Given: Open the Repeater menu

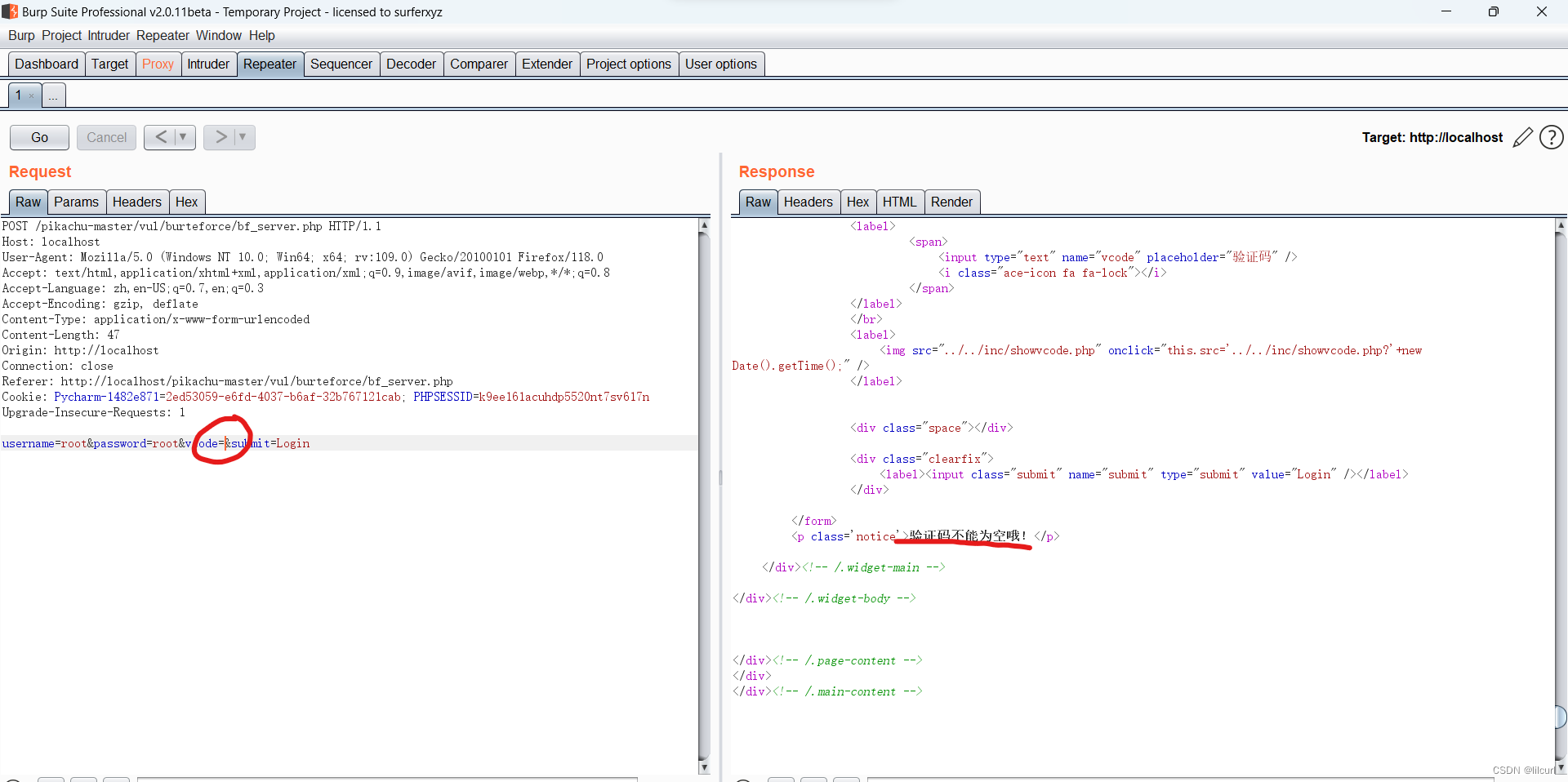Looking at the screenshot, I should tap(163, 36).
